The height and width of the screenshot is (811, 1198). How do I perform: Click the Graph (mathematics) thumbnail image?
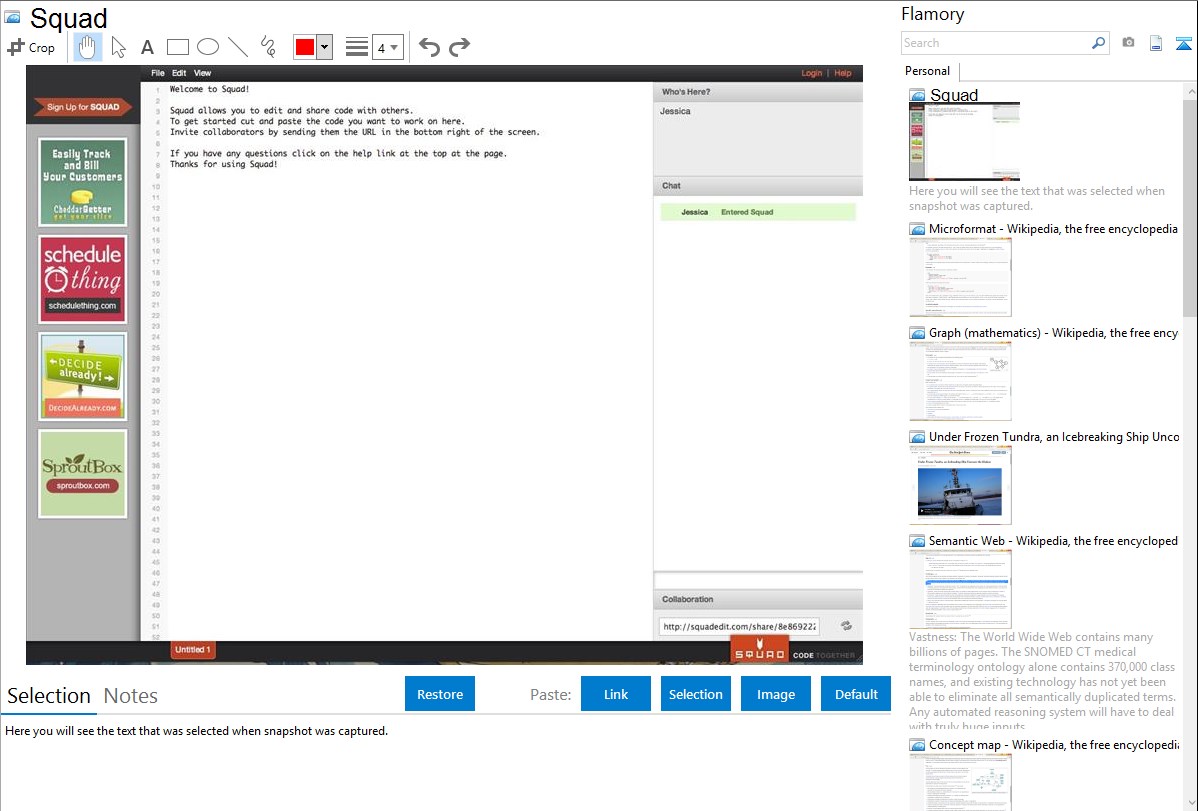click(x=960, y=381)
